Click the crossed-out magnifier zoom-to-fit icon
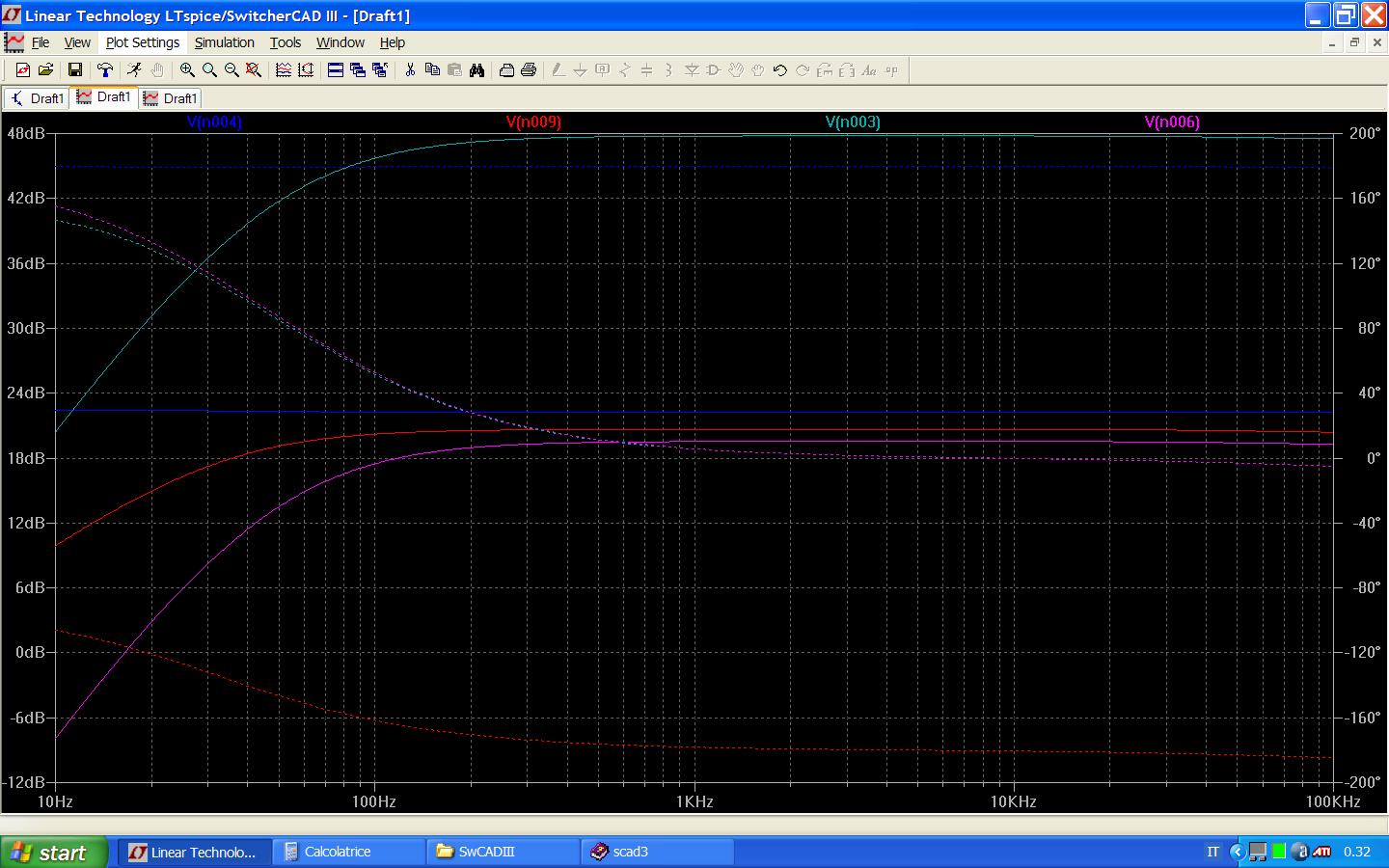Image resolution: width=1389 pixels, height=868 pixels. pyautogui.click(x=254, y=69)
